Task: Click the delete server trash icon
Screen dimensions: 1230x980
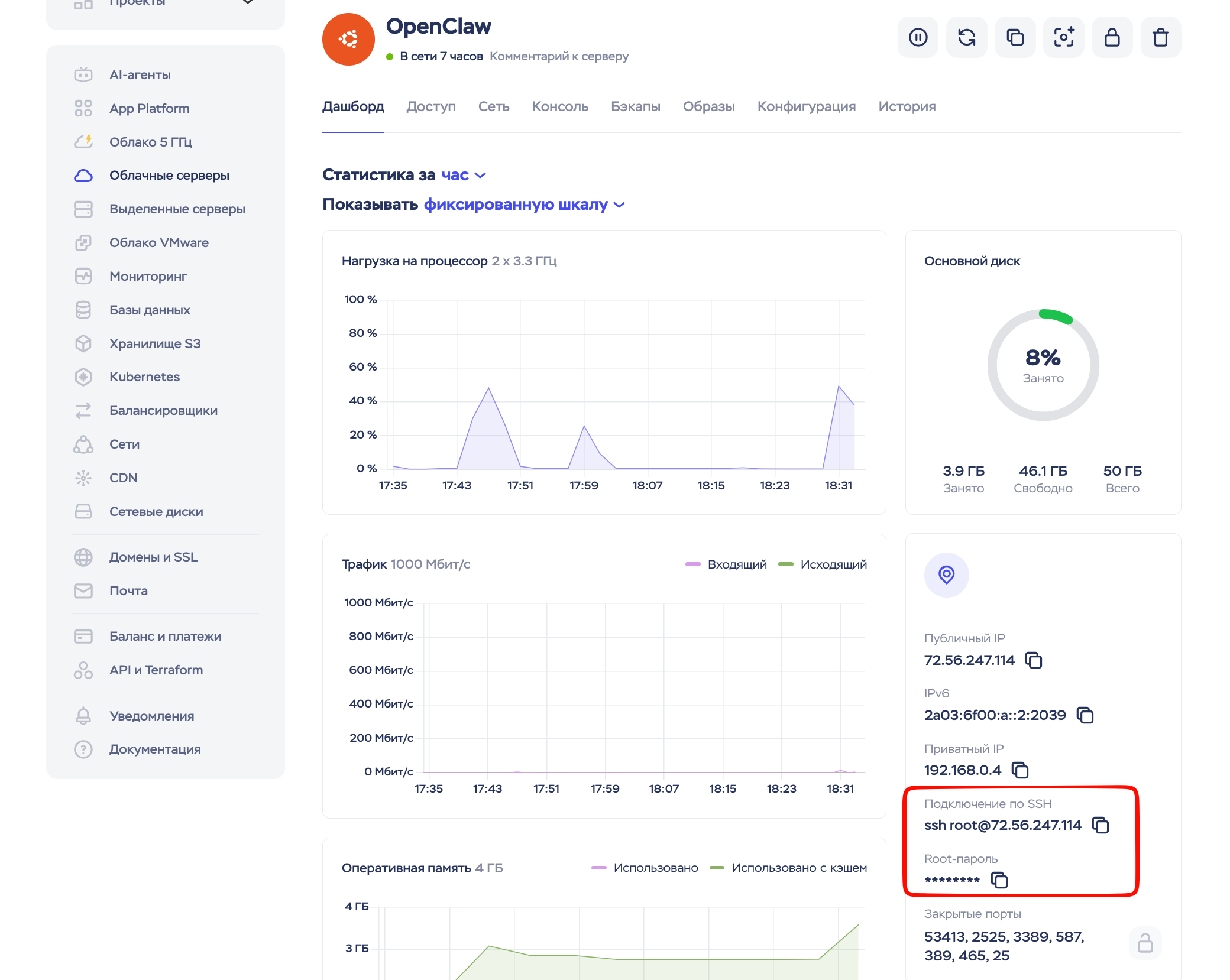Action: (1160, 37)
